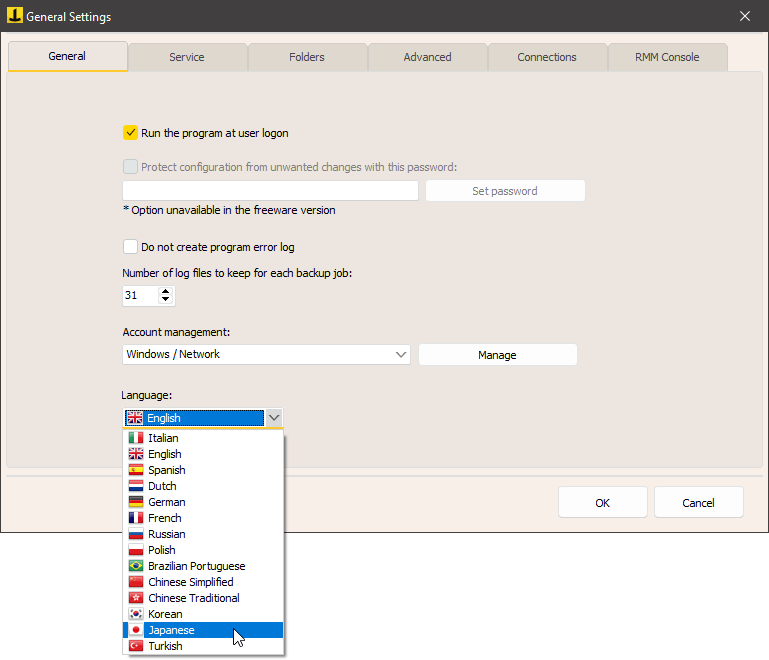Image resolution: width=769 pixels, height=660 pixels.
Task: Select the highlighted Japanese option
Action: [x=203, y=630]
